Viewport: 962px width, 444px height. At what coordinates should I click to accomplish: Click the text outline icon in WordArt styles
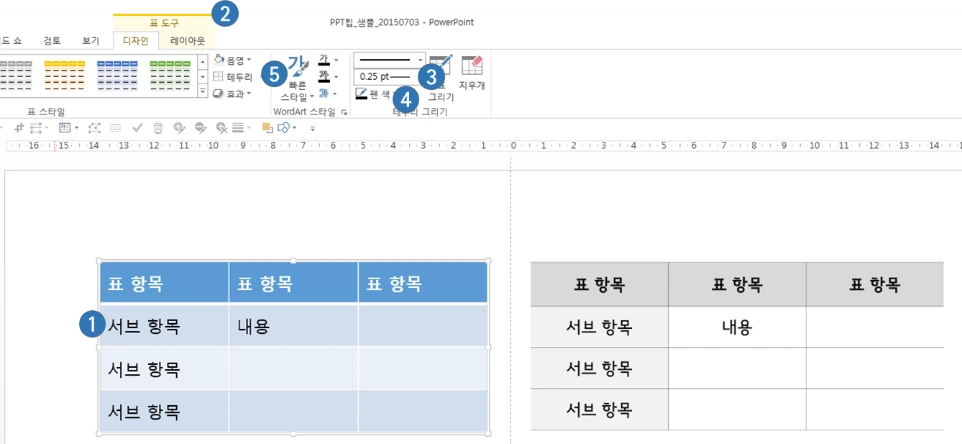(324, 77)
